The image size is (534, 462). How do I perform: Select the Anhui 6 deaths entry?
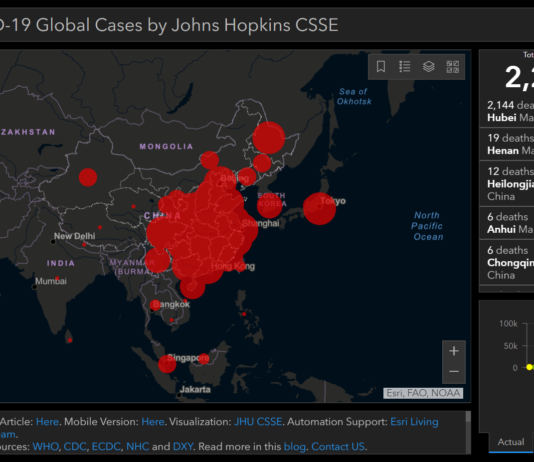(x=506, y=223)
